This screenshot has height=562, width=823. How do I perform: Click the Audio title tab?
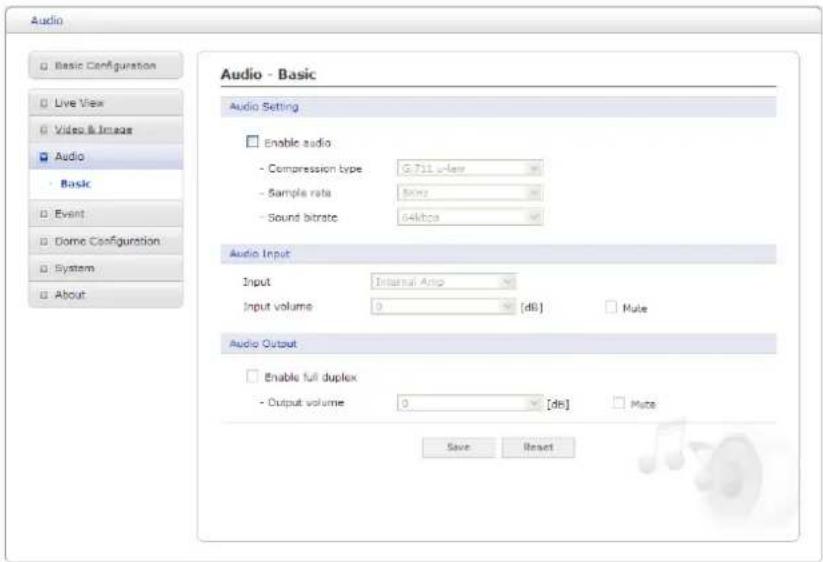click(47, 20)
